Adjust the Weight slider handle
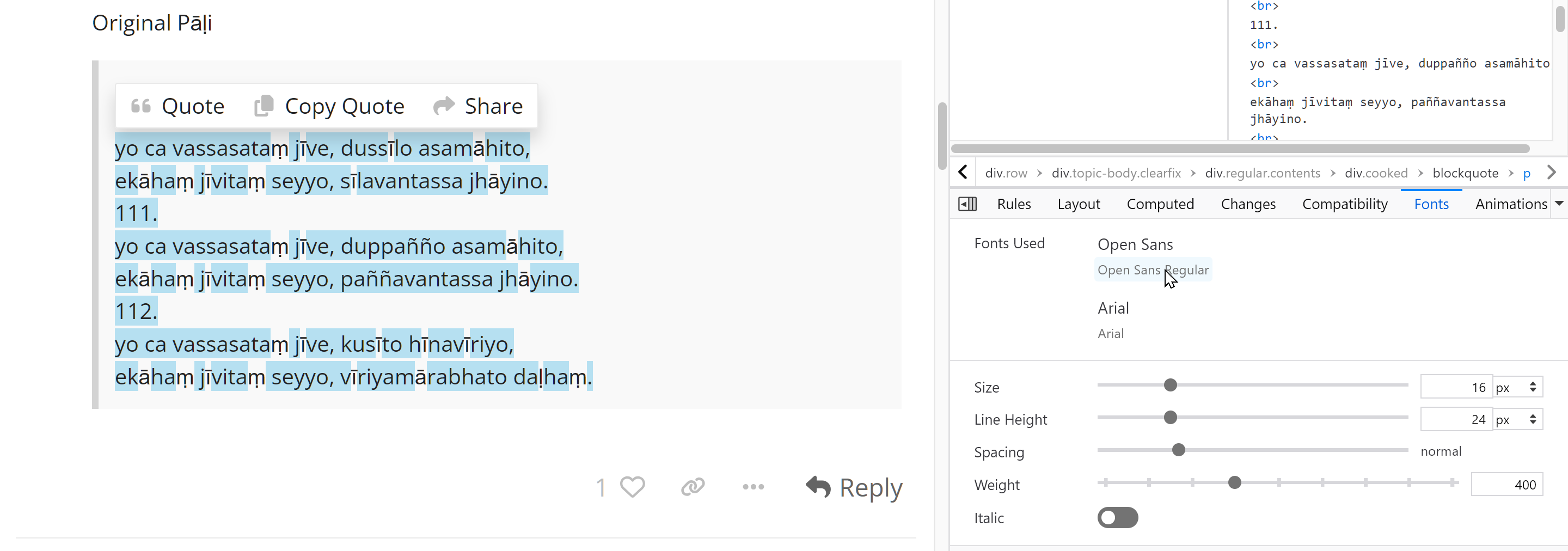The image size is (1568, 551). coord(1234,483)
